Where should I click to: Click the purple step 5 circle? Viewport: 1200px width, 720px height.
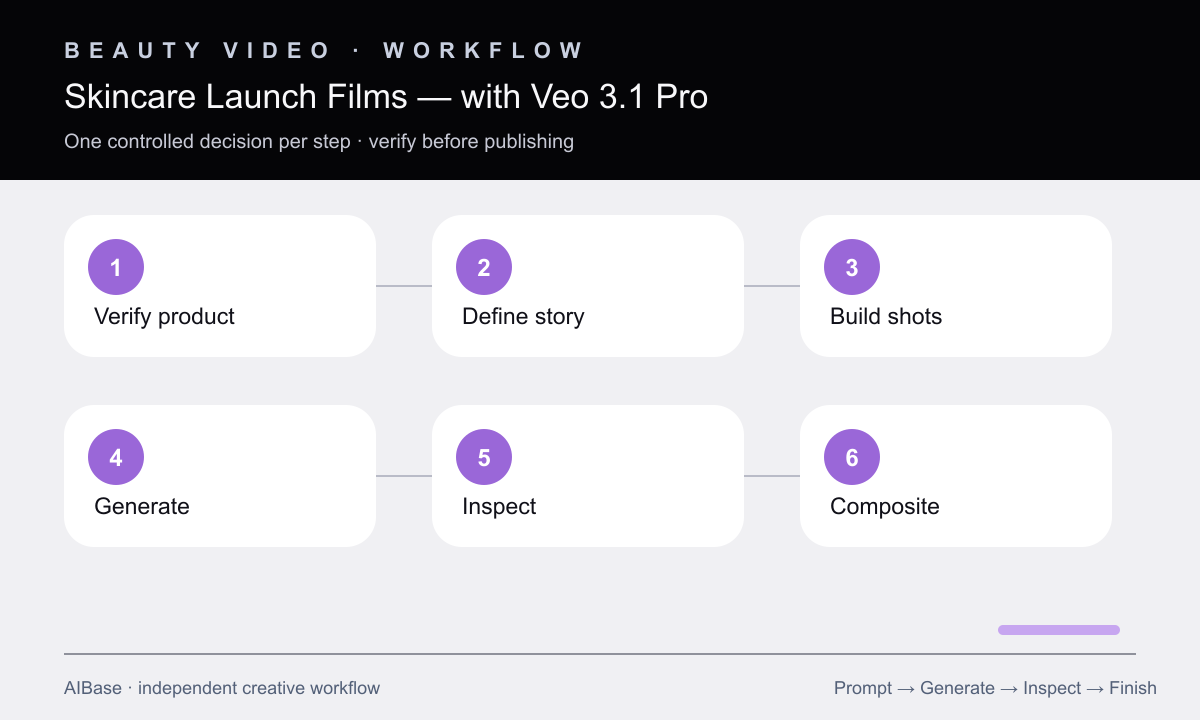coord(484,457)
